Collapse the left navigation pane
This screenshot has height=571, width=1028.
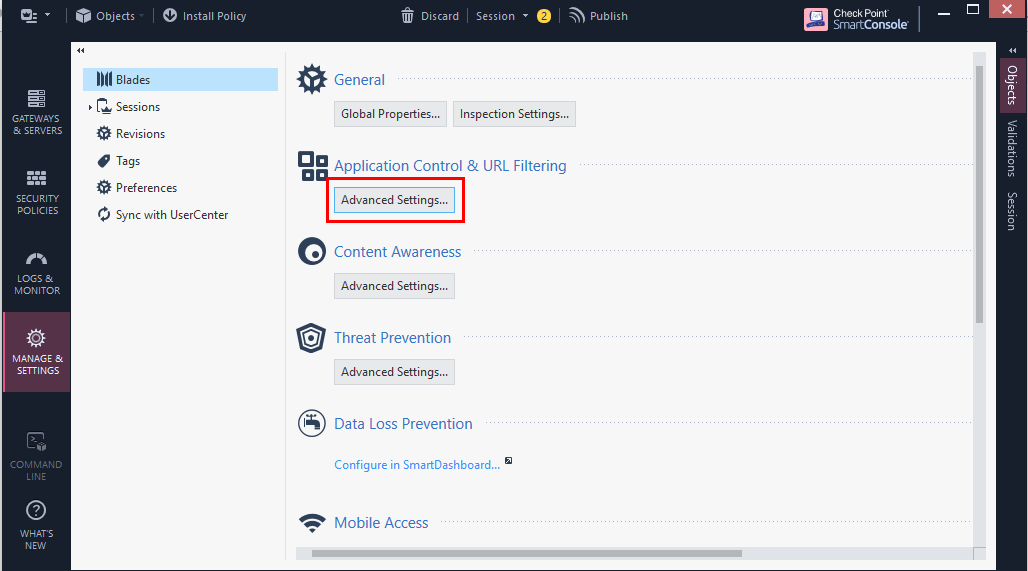[81, 50]
